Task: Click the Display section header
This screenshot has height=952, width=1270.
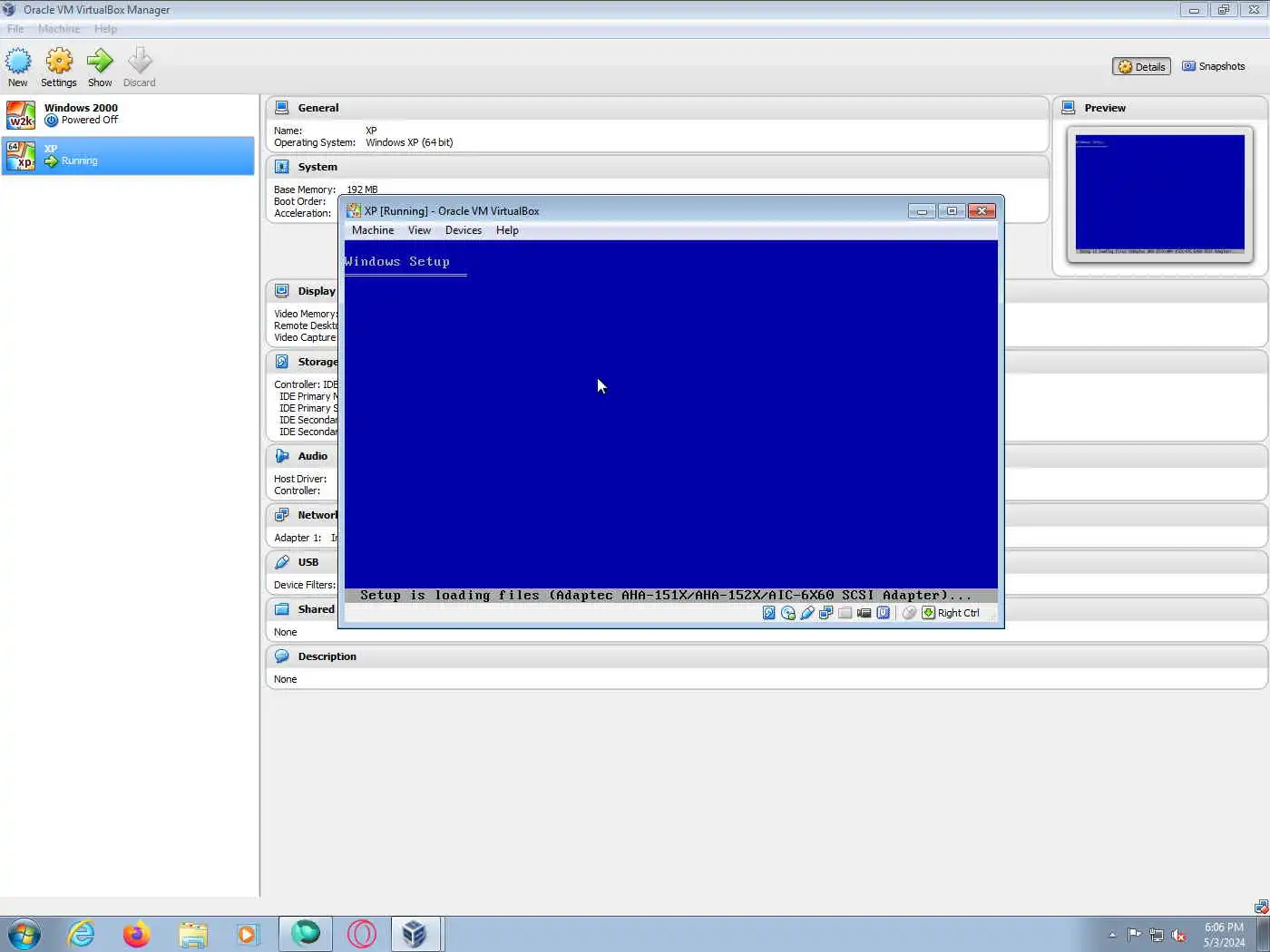Action: click(305, 291)
